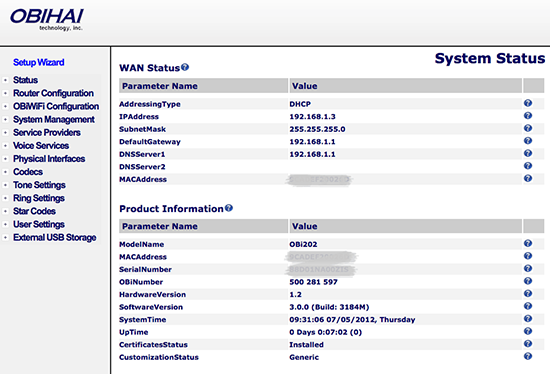Open help for SoftwareVersion row

pyautogui.click(x=528, y=306)
